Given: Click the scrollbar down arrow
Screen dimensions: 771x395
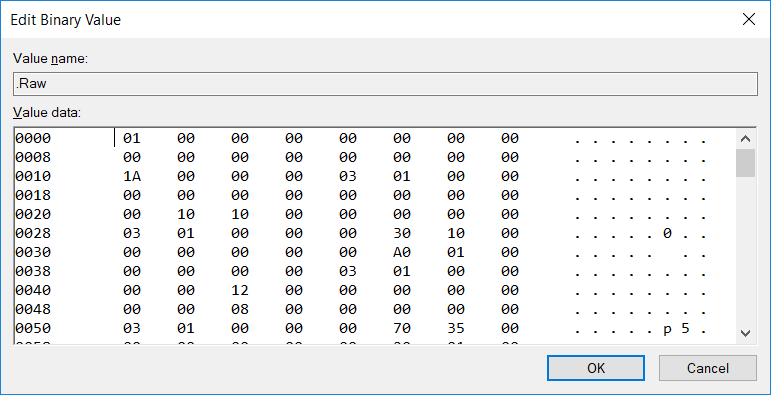Looking at the screenshot, I should (x=745, y=333).
